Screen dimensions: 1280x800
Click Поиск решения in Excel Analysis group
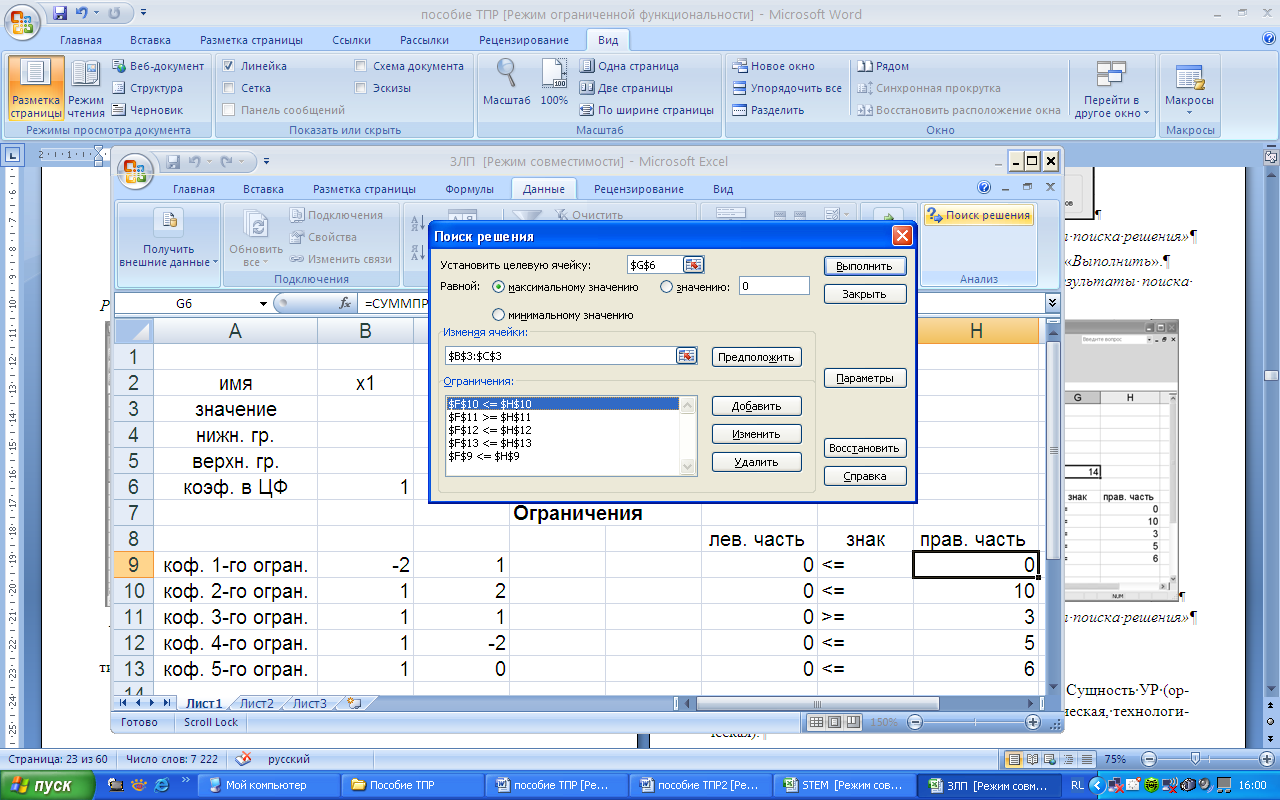pyautogui.click(x=978, y=215)
